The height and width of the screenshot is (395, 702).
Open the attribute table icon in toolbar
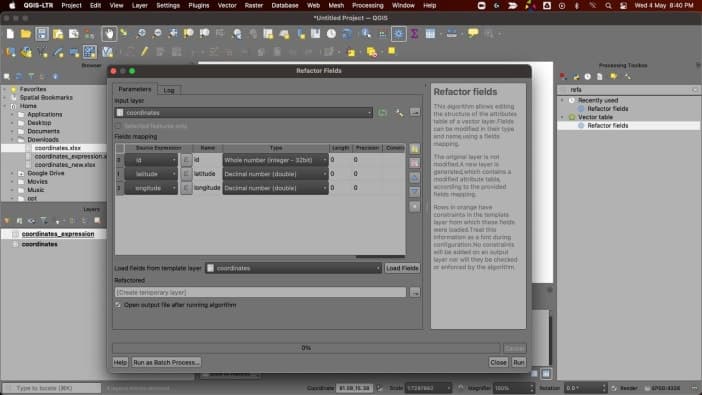click(430, 34)
